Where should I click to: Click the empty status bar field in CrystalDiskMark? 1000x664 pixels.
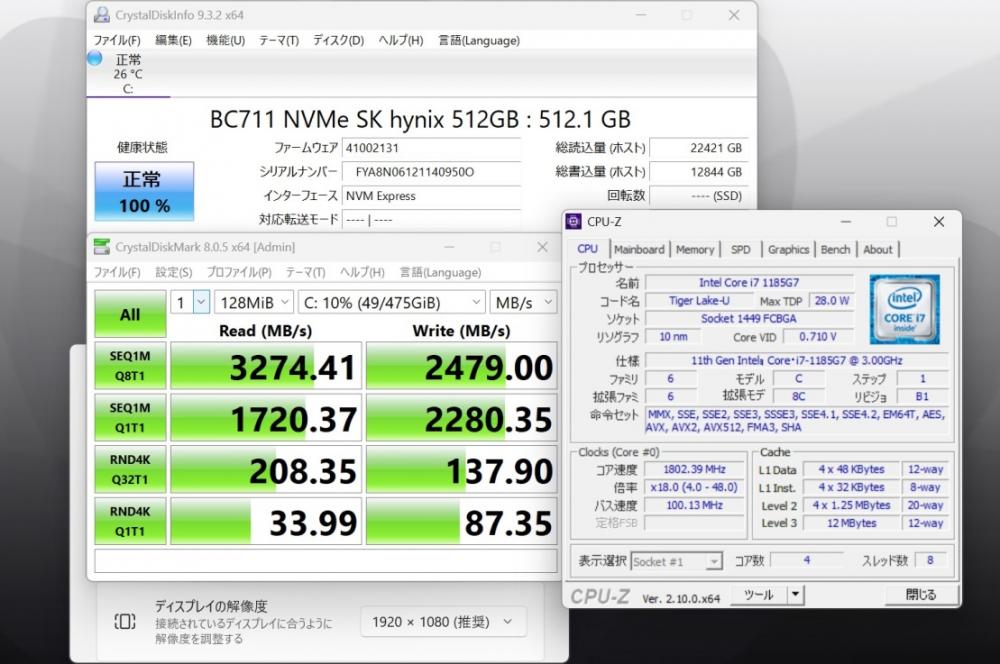pos(326,561)
